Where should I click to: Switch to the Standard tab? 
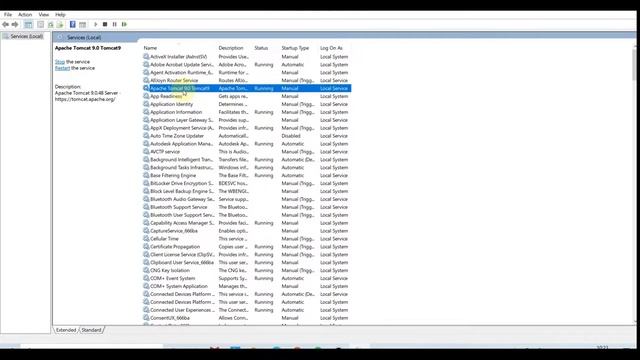[x=91, y=330]
